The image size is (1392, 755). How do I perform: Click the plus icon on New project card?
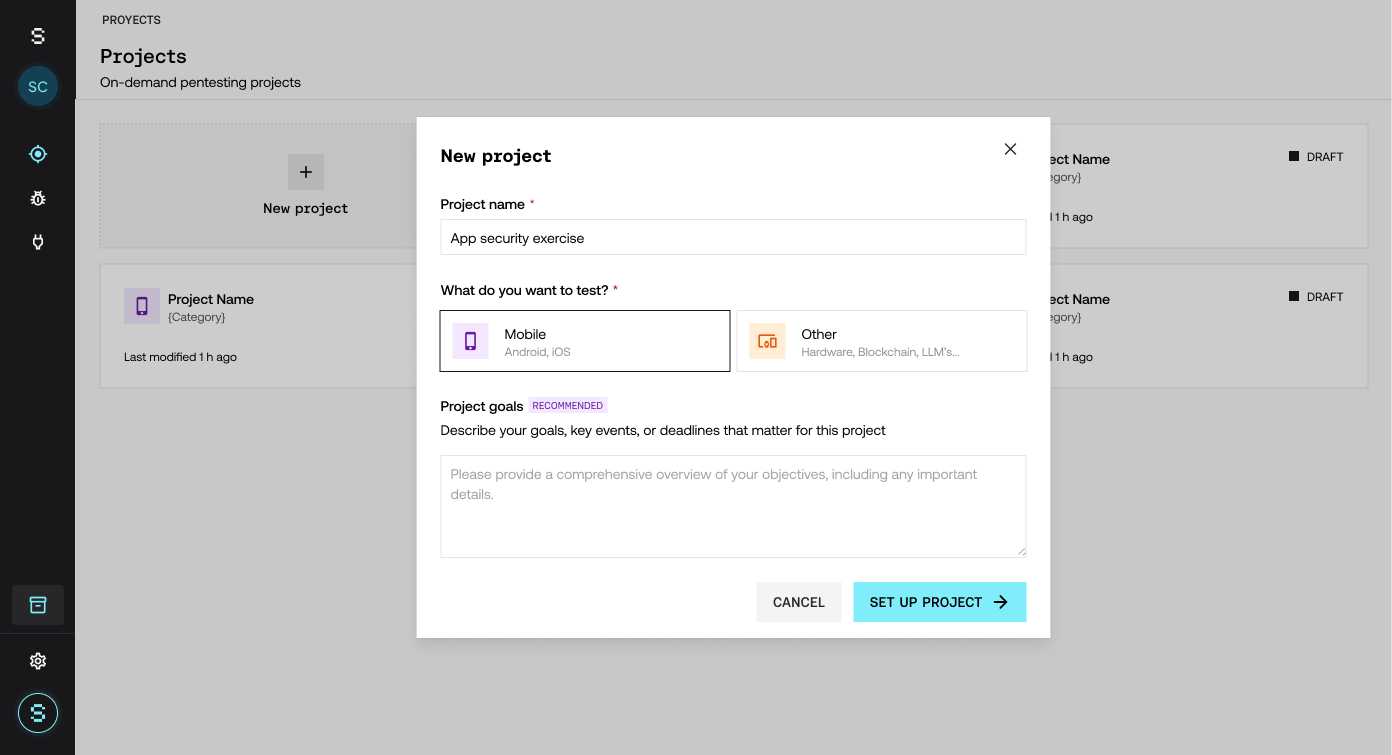(306, 172)
